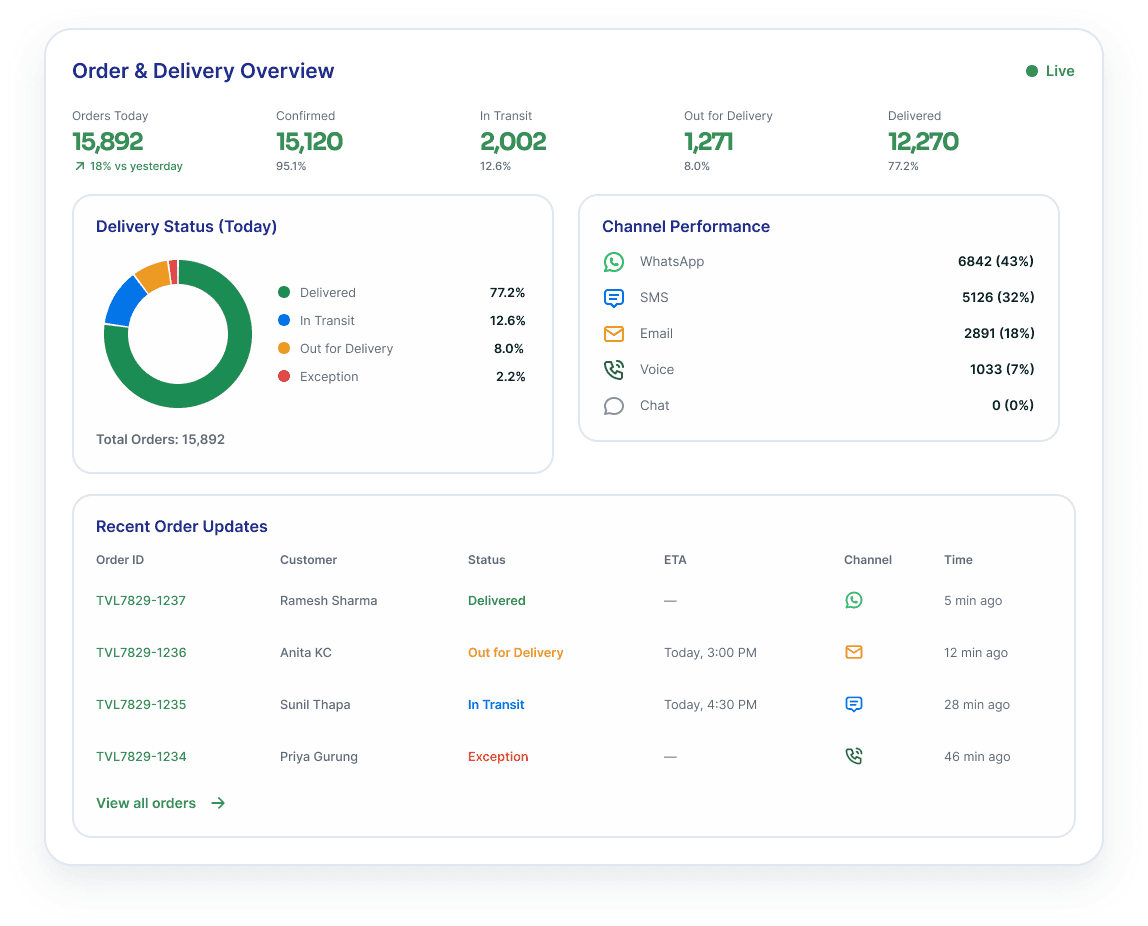
Task: Click the 5 min ago timestamp
Action: click(972, 600)
